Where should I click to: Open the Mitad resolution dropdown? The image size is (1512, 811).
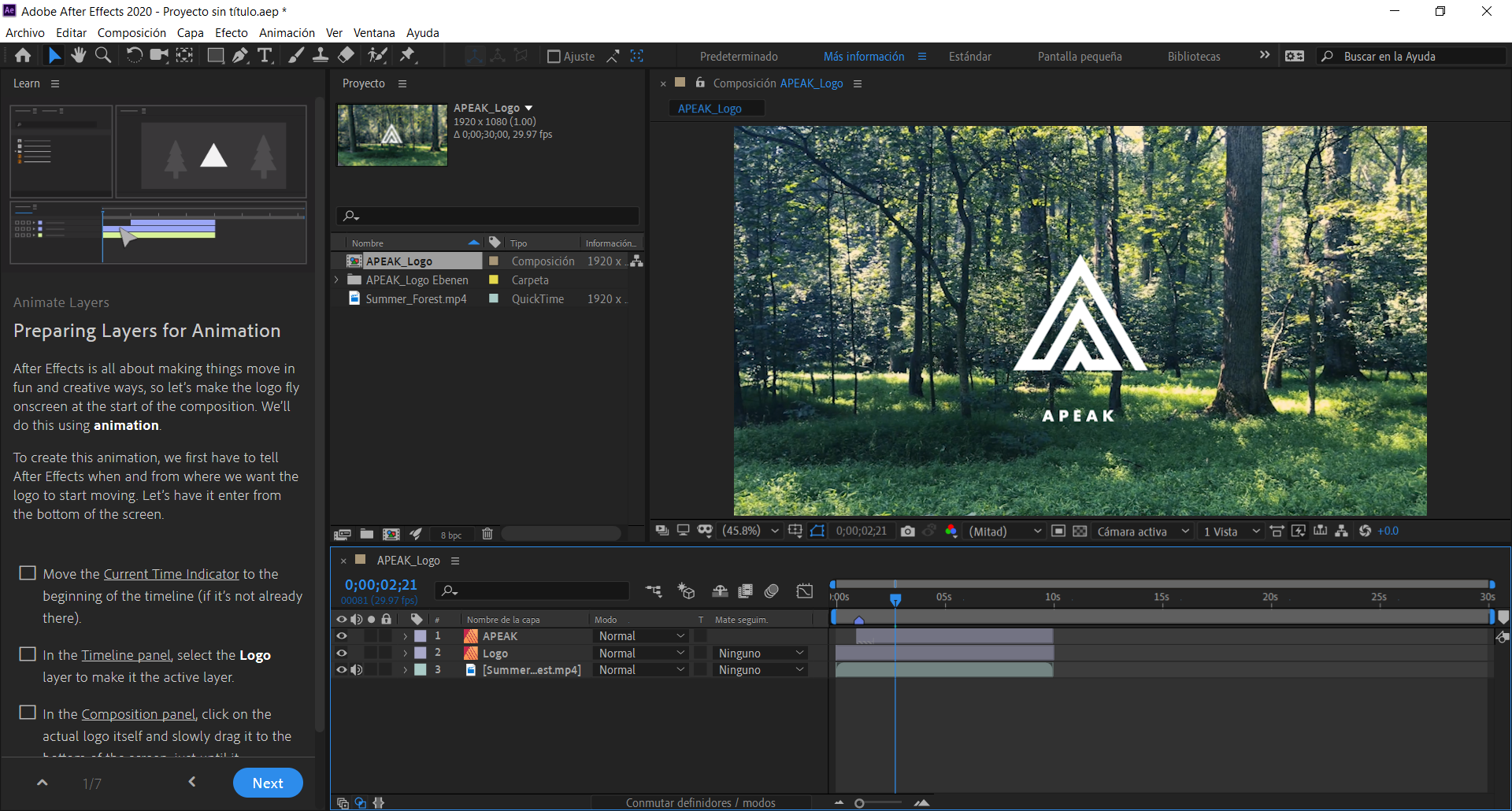coord(1005,531)
